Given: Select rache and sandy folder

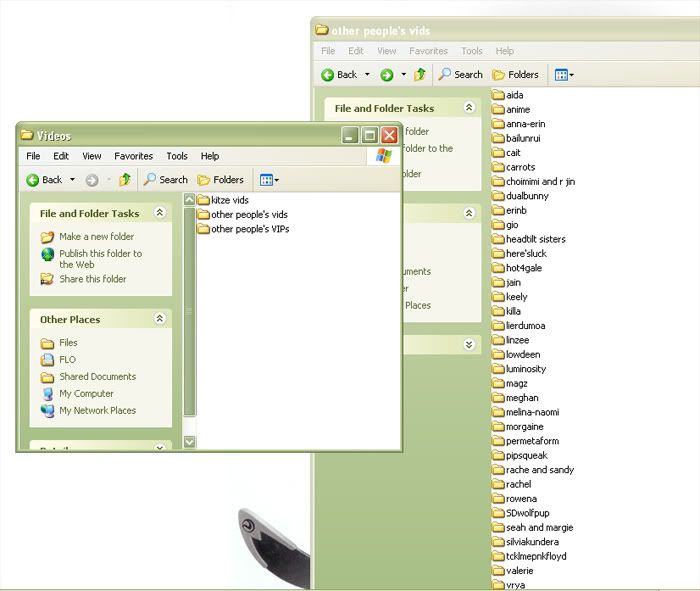Looking at the screenshot, I should pyautogui.click(x=533, y=470).
